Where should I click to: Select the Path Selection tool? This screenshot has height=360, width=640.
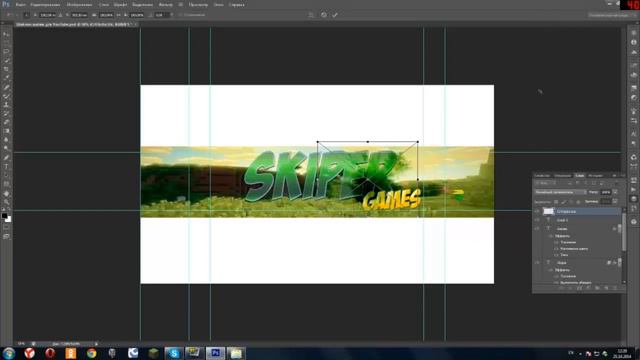tap(6, 176)
